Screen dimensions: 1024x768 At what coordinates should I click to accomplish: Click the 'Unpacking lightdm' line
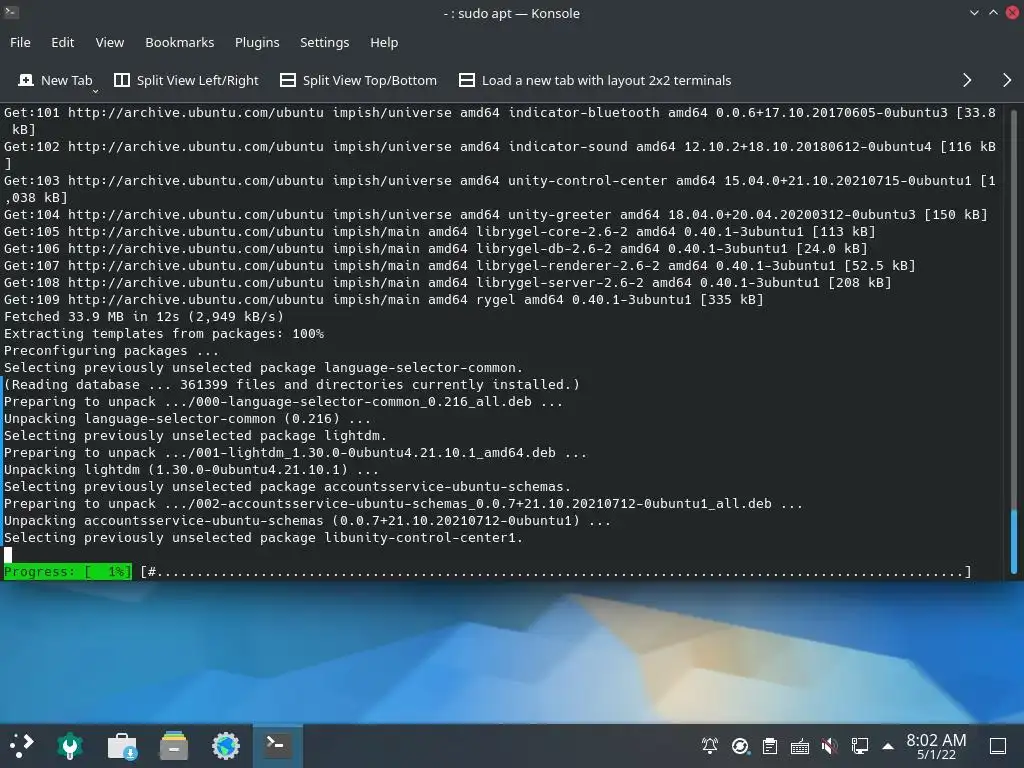(x=191, y=470)
